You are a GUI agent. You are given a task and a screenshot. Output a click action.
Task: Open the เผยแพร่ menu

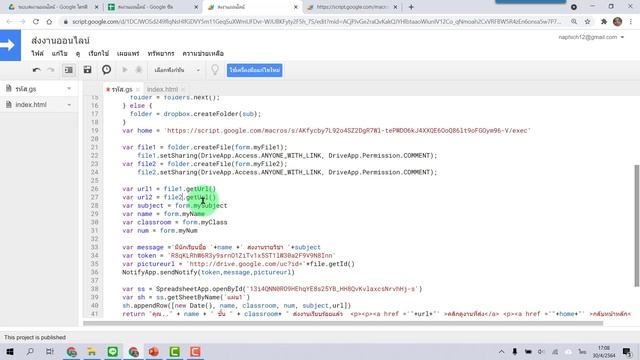(128, 53)
